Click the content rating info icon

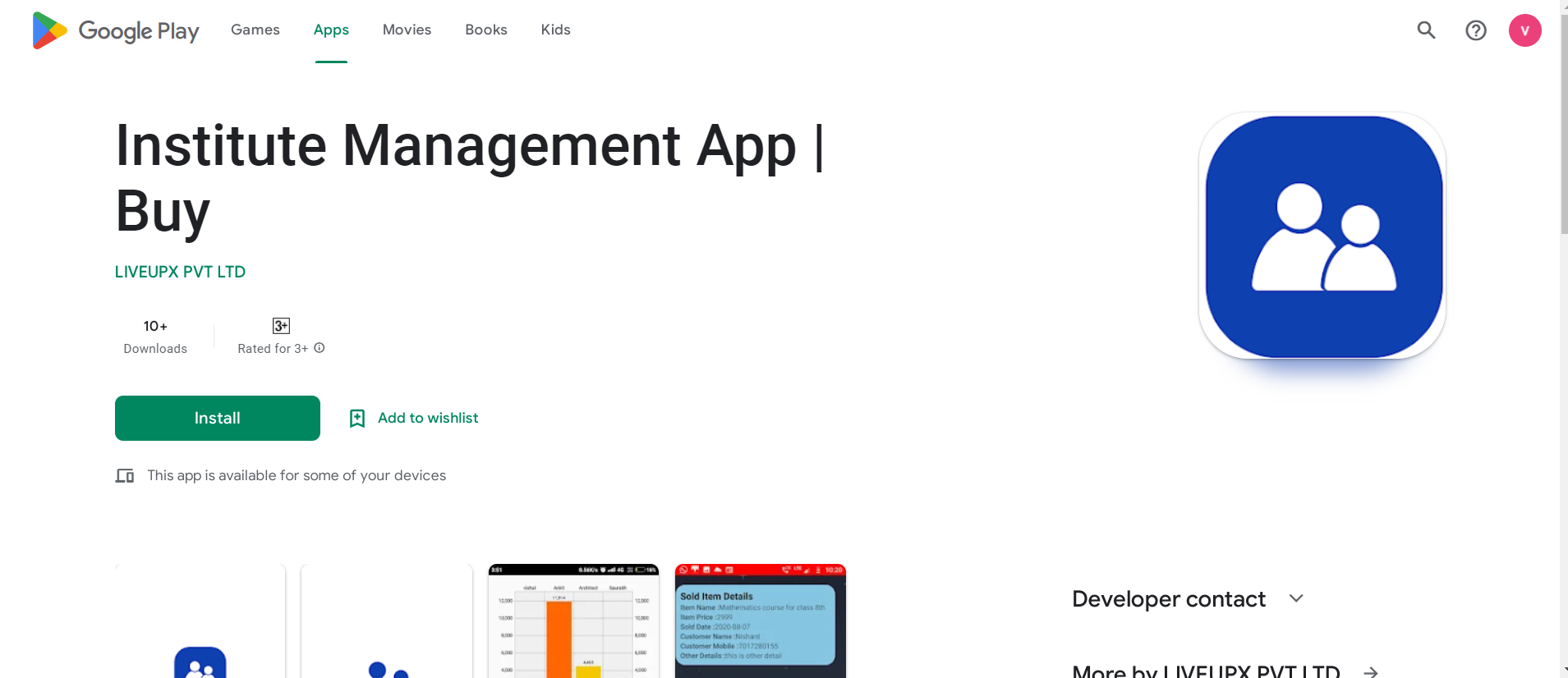(320, 348)
